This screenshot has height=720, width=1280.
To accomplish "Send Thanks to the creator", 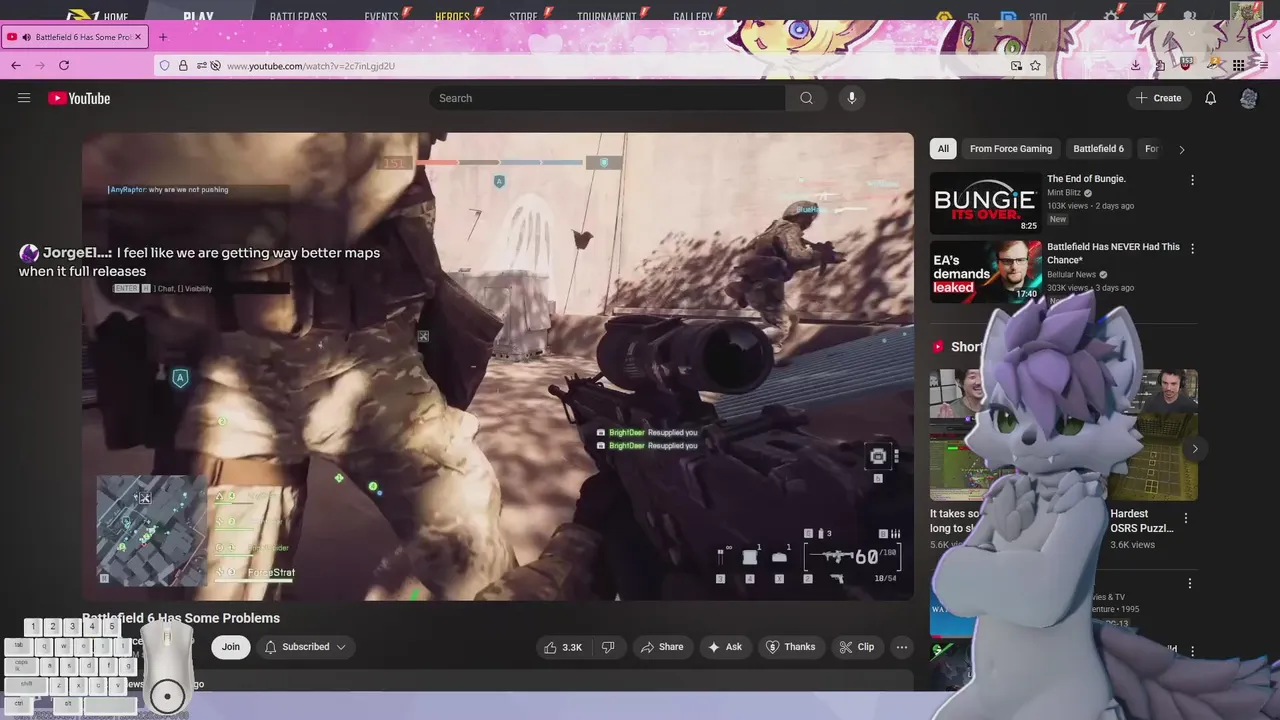I will click(790, 647).
